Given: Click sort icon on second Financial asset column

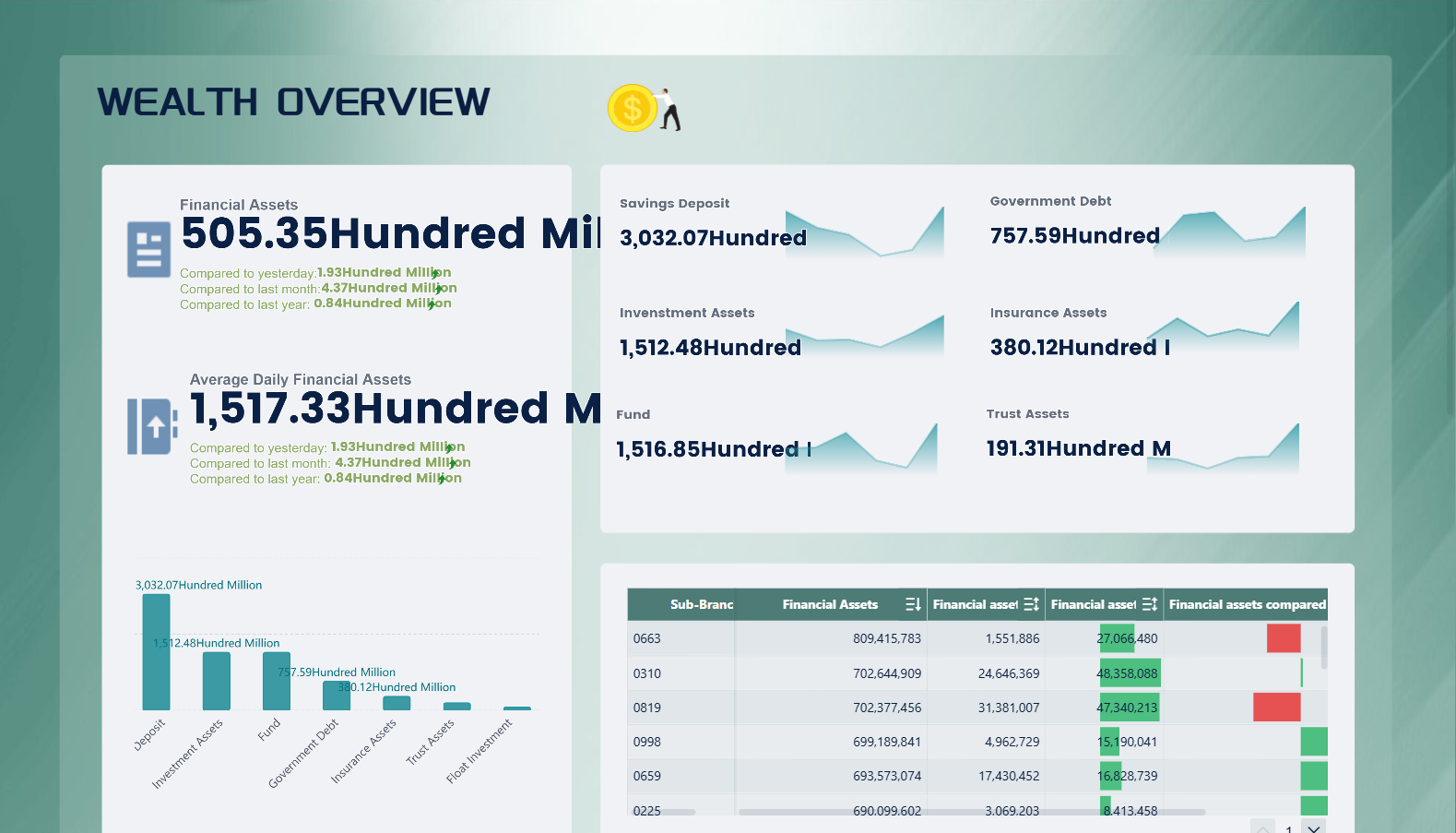Looking at the screenshot, I should (x=1031, y=604).
